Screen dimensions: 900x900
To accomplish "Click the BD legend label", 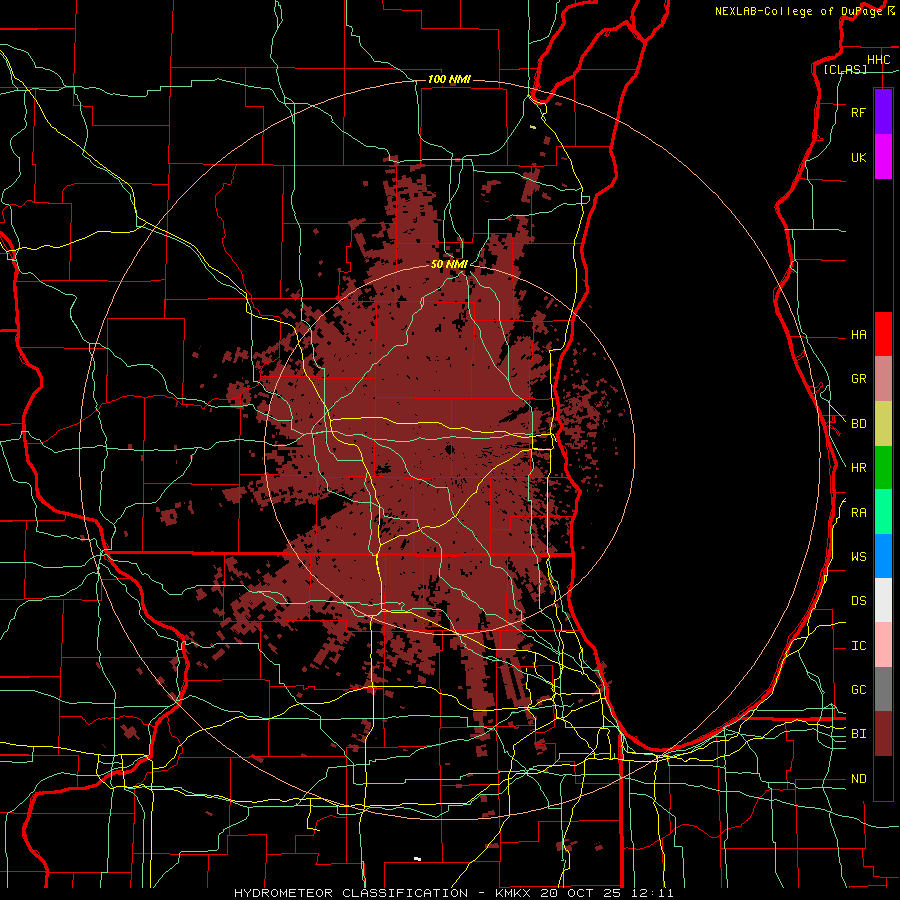I will [858, 424].
